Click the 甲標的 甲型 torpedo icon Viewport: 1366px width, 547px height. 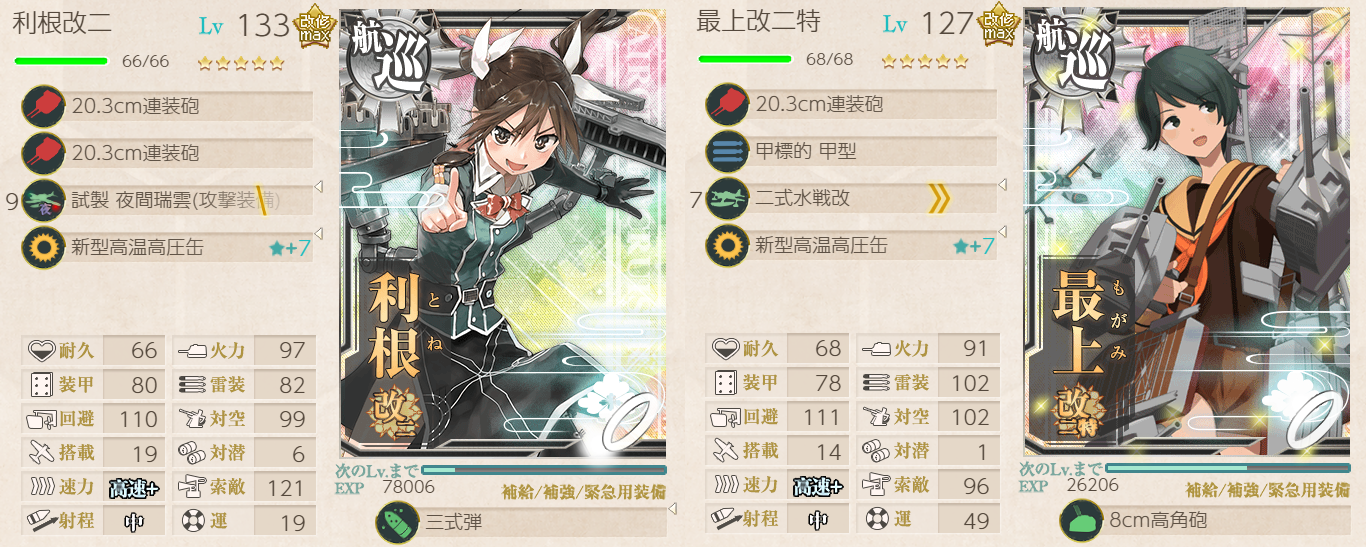pyautogui.click(x=728, y=152)
